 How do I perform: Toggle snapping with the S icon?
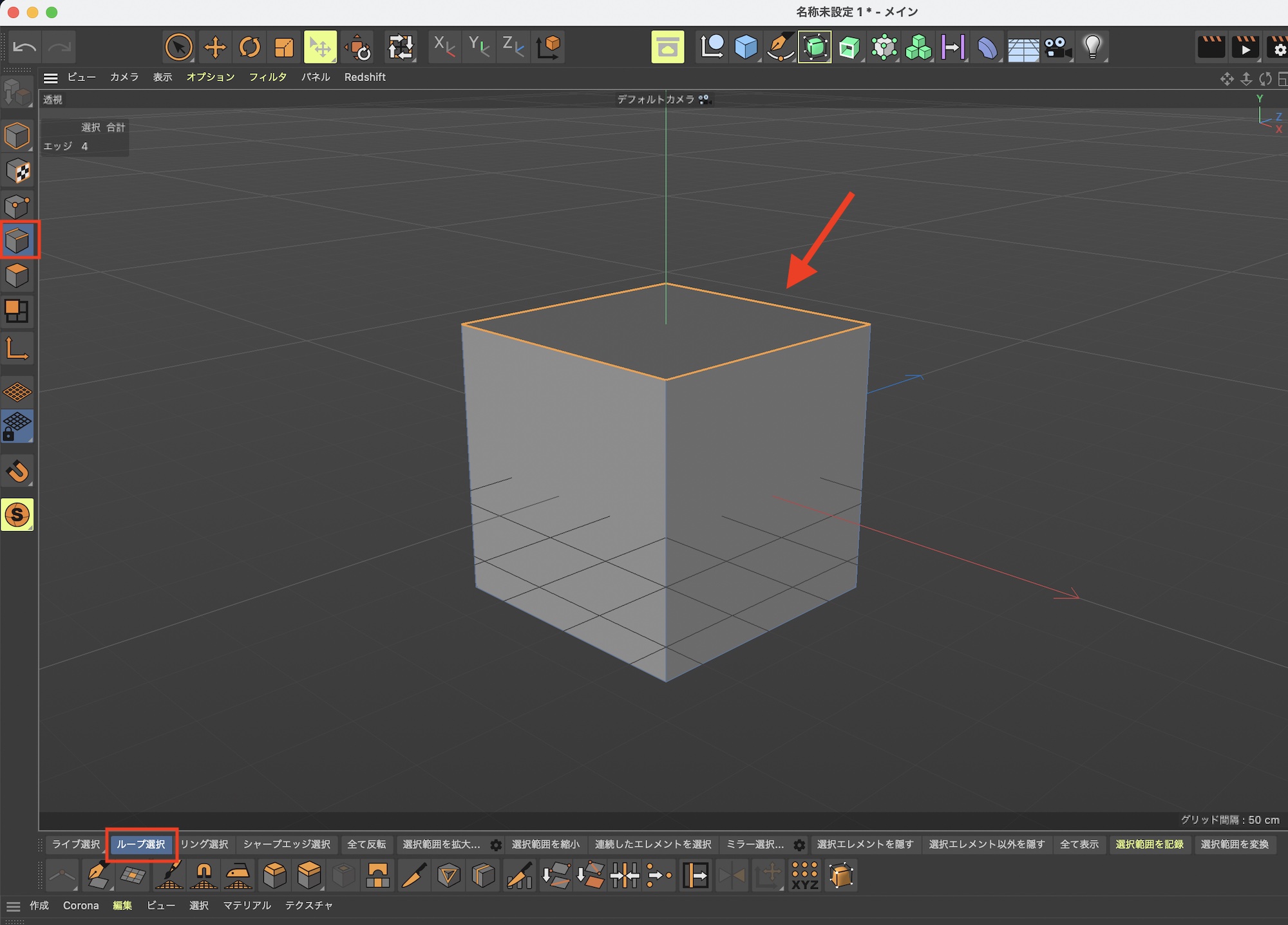pos(17,514)
